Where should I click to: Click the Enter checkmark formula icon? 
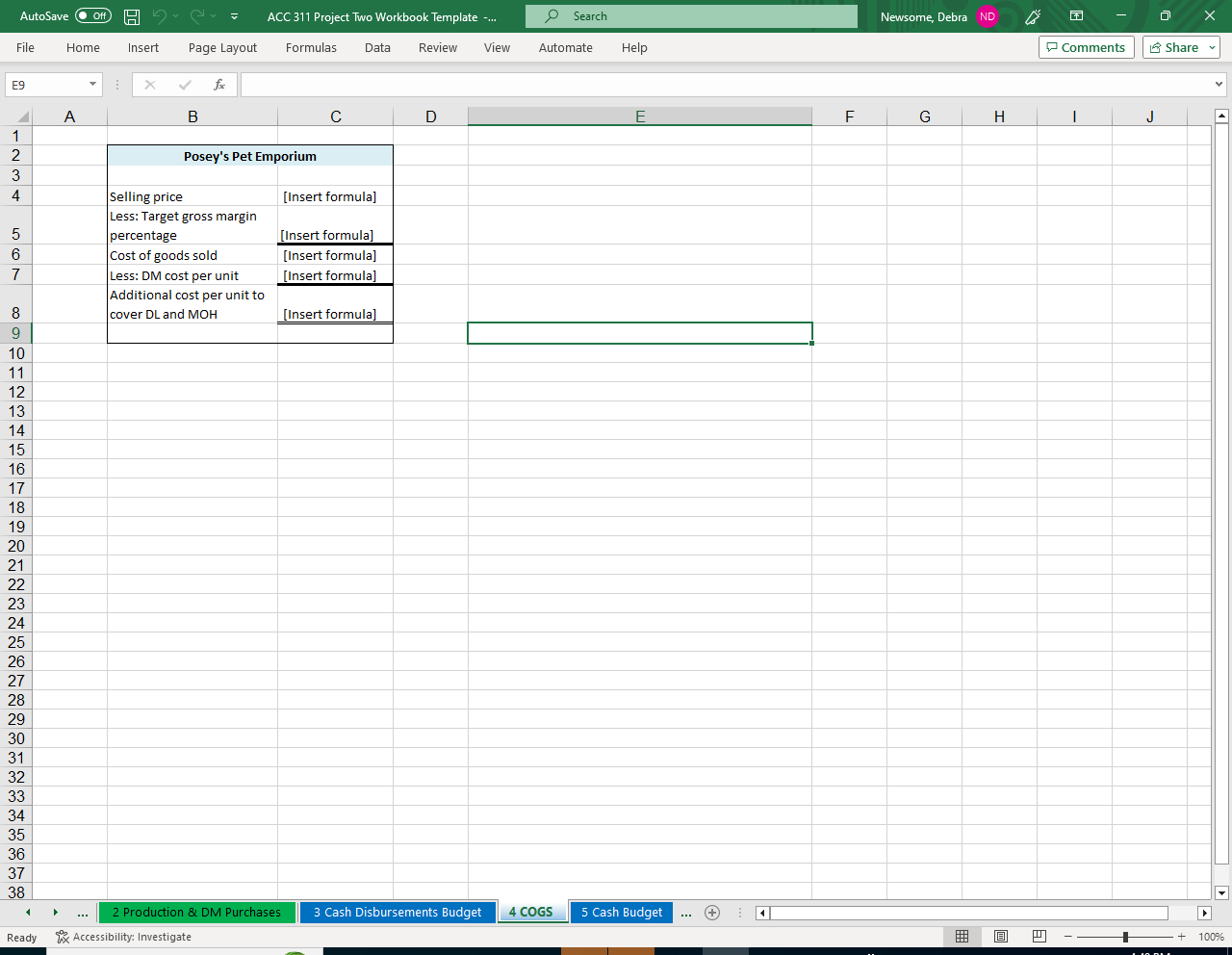[185, 85]
